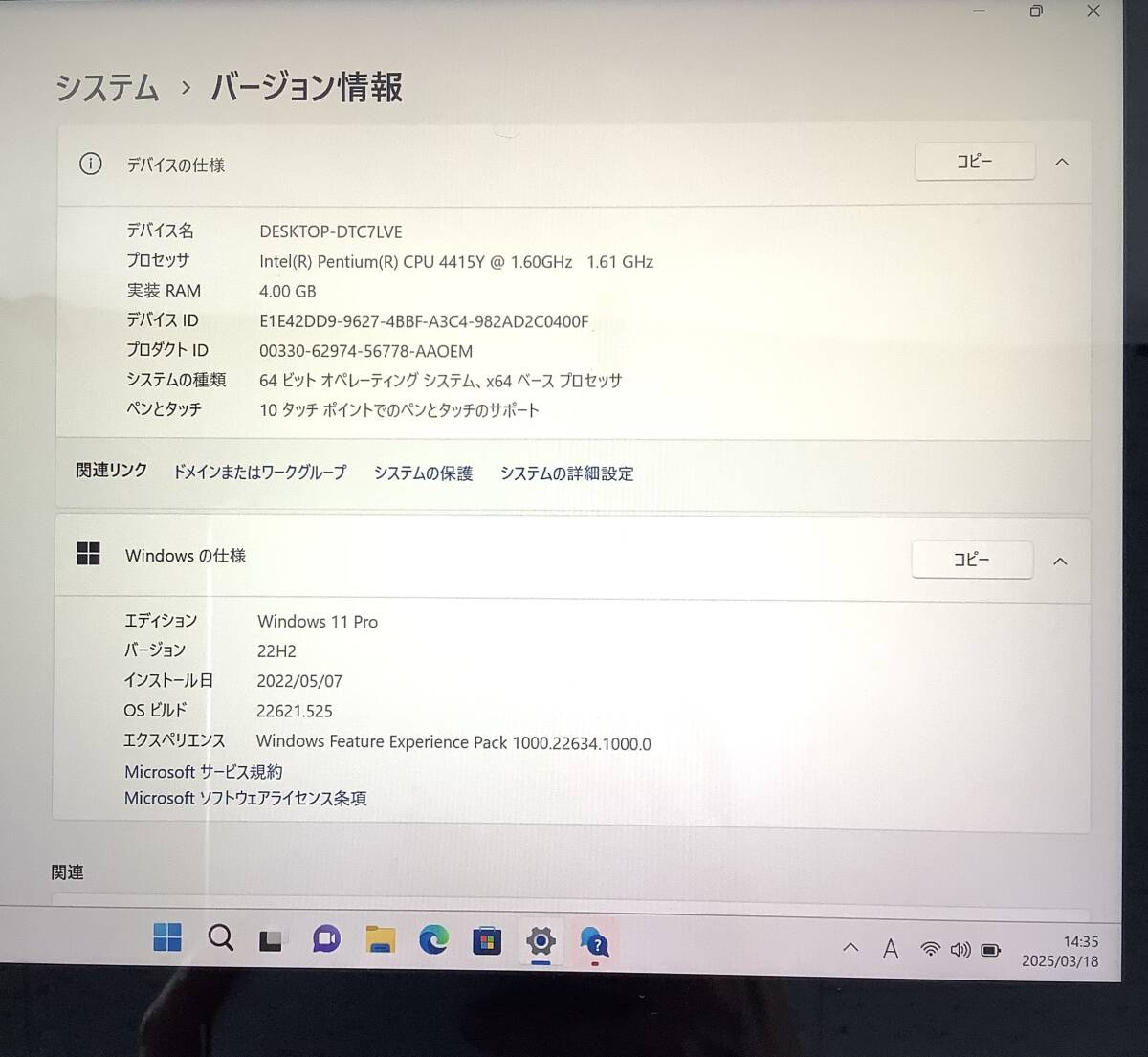Screen dimensions: 1148x1057
Task: Collapse the デバイスの仕様 section
Action: coord(1062,163)
